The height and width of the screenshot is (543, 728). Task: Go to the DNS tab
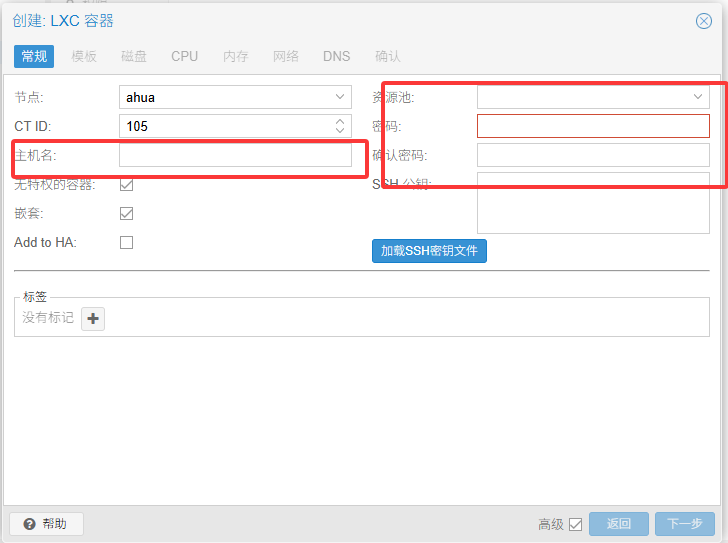tap(336, 56)
